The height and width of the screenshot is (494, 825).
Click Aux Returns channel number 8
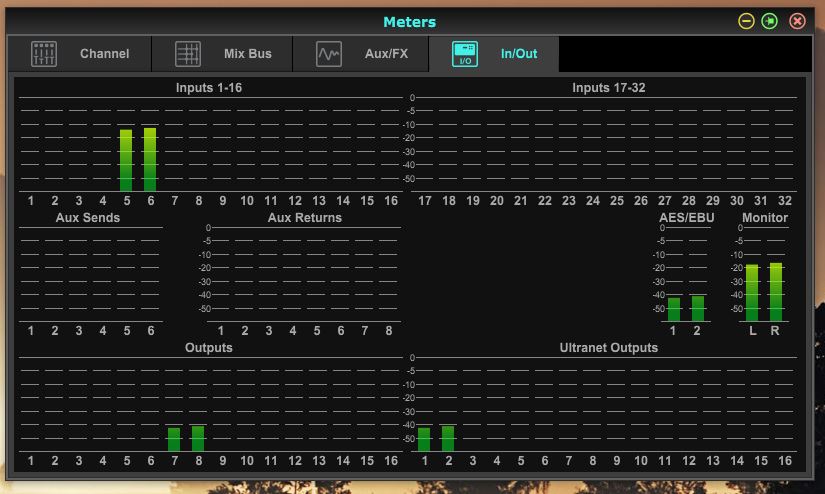pyautogui.click(x=389, y=331)
